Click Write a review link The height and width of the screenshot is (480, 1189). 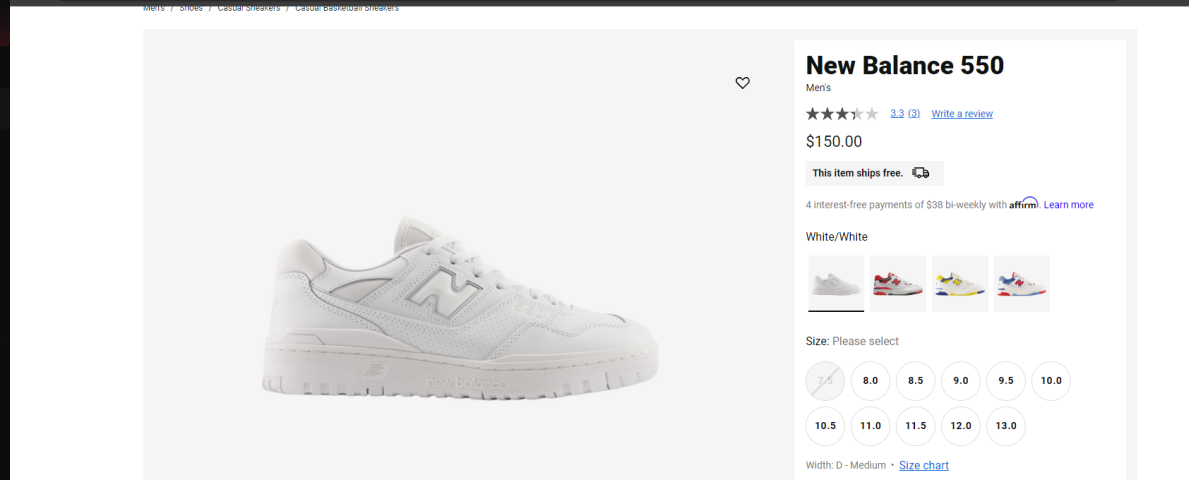point(962,114)
